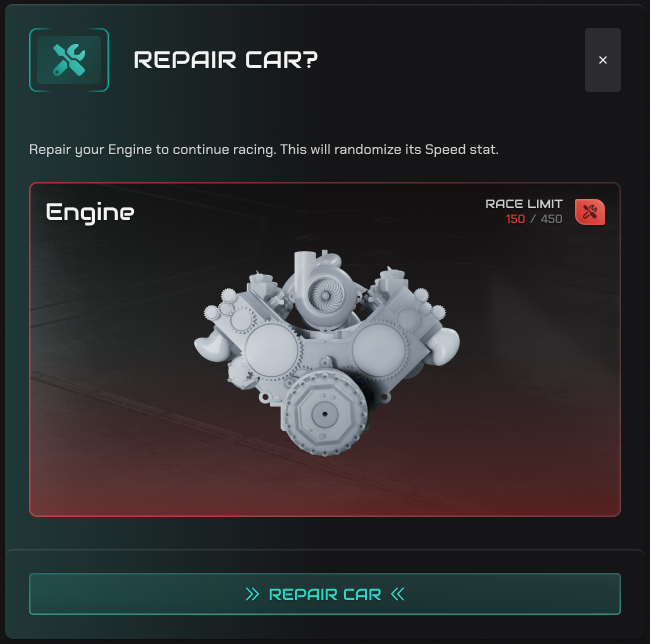Click the Engine part title
Screen dimensions: 650x644
click(90, 213)
